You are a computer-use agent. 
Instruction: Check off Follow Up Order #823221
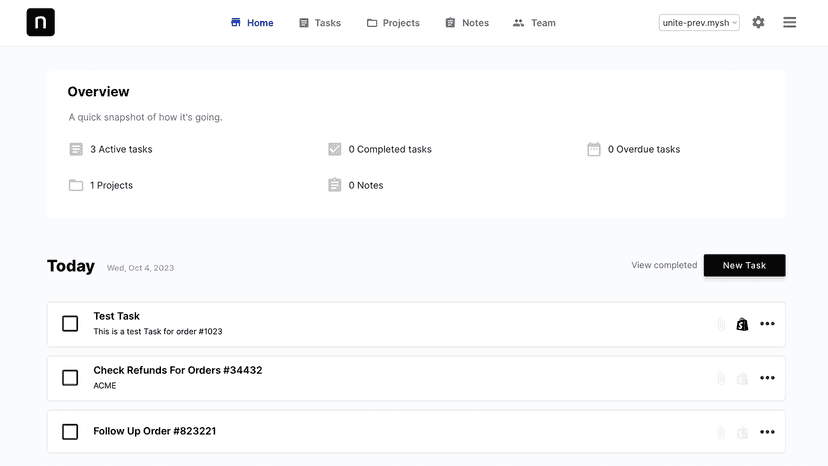(70, 432)
